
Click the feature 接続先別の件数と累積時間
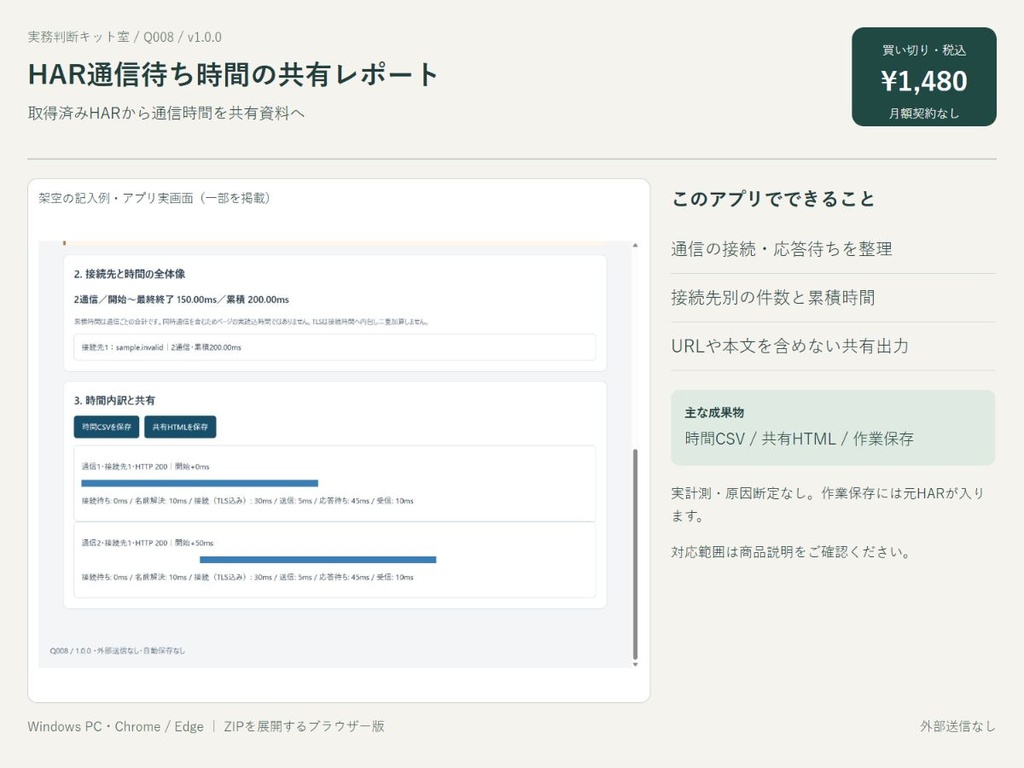click(x=773, y=298)
